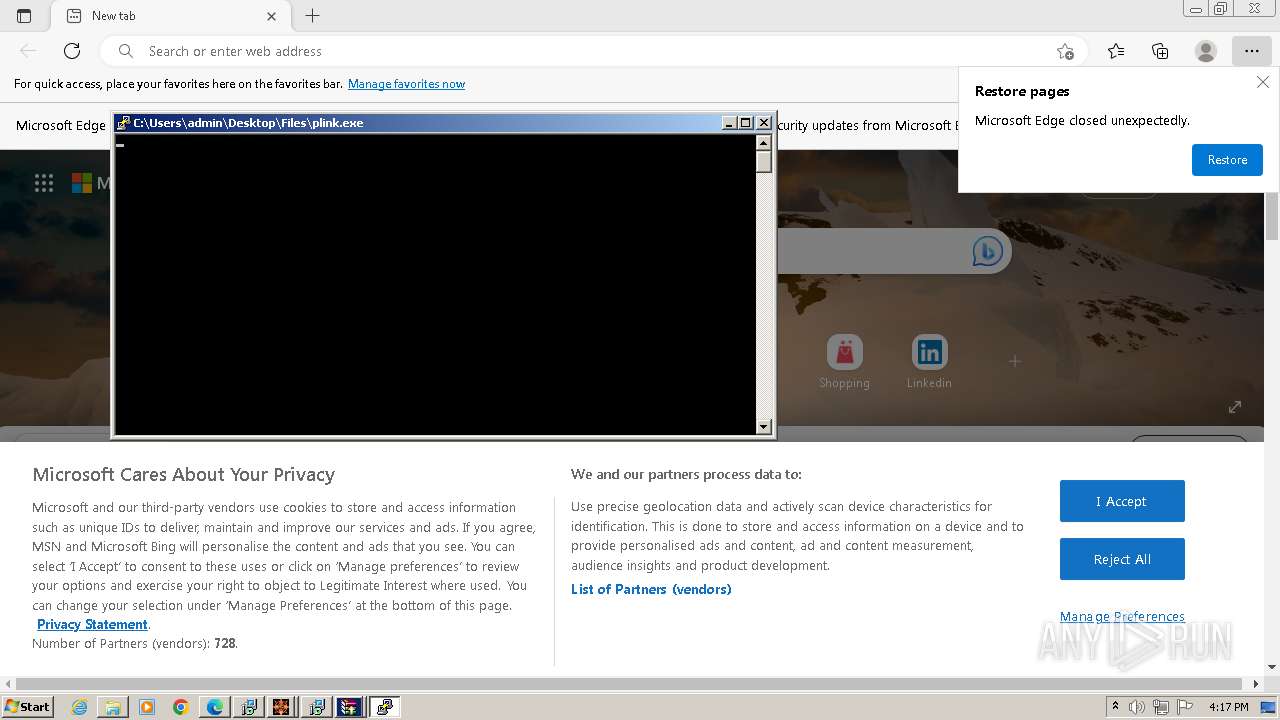Screen dimensions: 1280x720
Task: Launch Internet Explorer from taskbar
Action: tap(79, 707)
